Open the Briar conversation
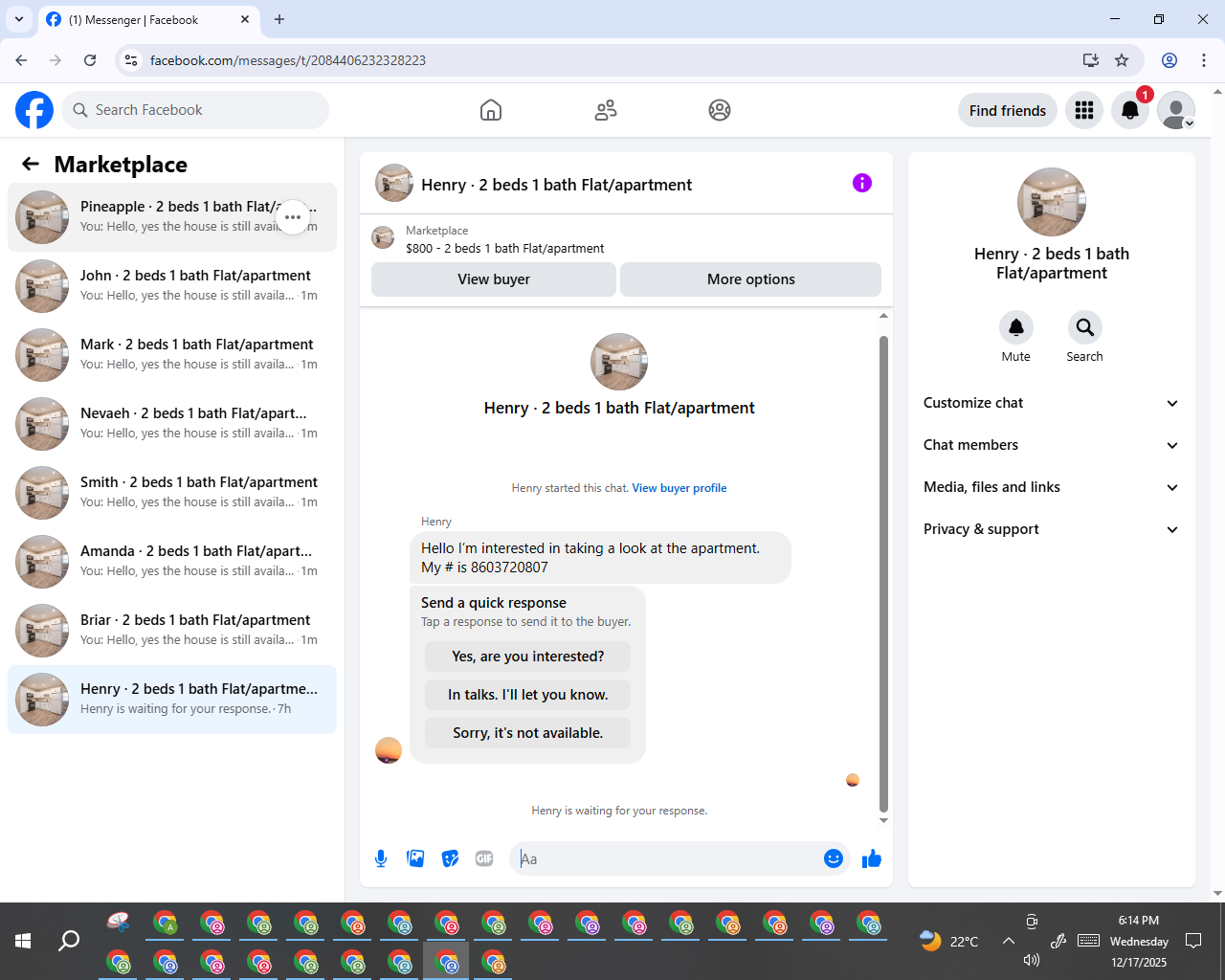This screenshot has height=980, width=1225. (172, 631)
